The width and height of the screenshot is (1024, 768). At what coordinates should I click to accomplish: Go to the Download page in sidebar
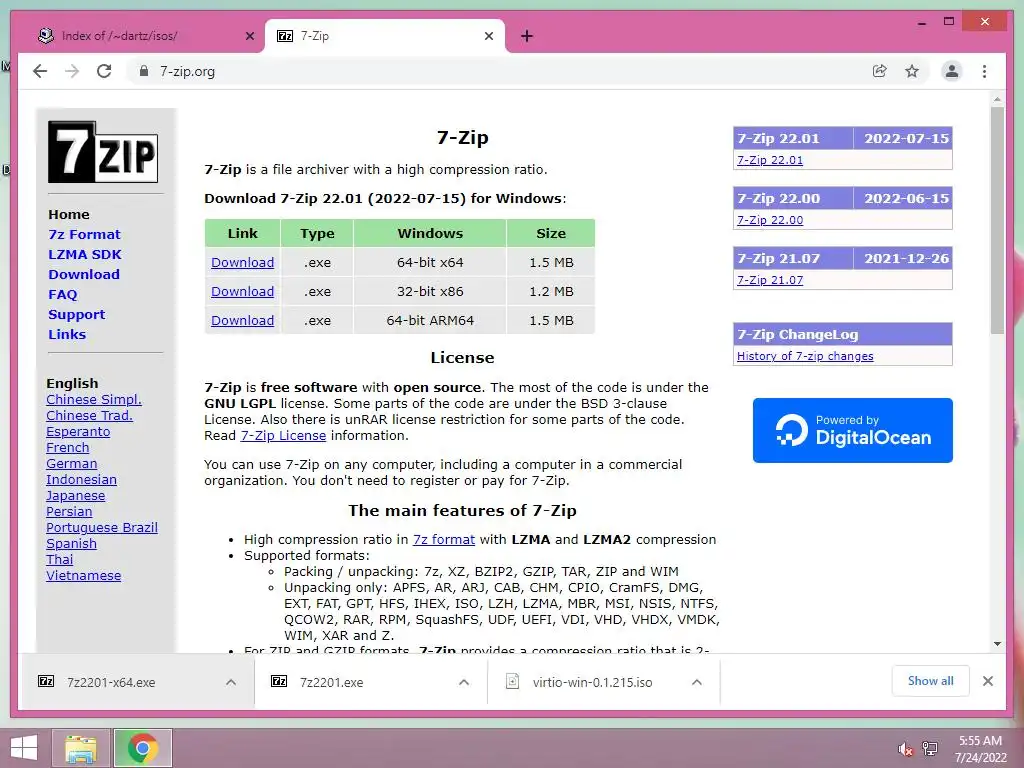tap(84, 274)
